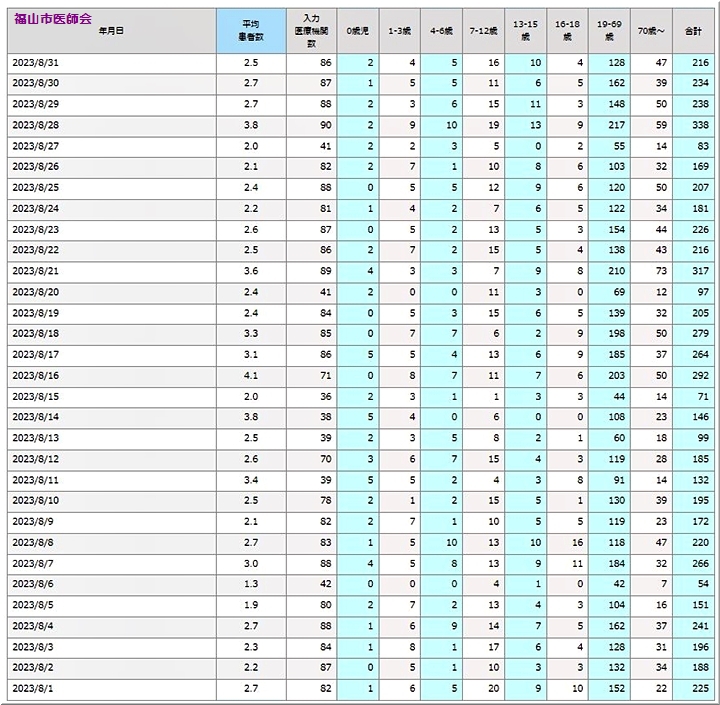Image resolution: width=720 pixels, height=705 pixels.
Task: Select the 2023/8/31 date cell
Action: click(35, 63)
